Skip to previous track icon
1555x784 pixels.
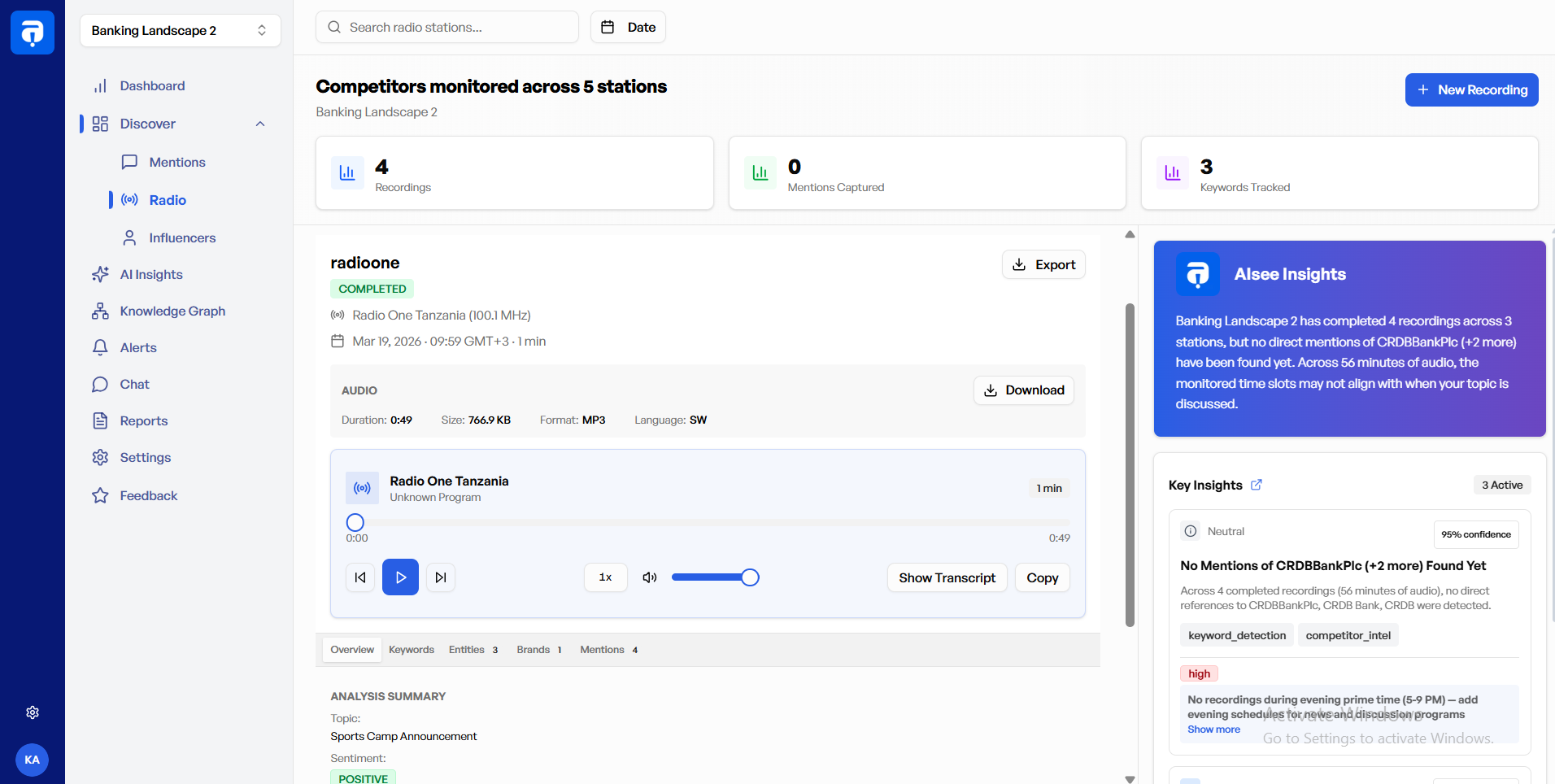(x=360, y=577)
